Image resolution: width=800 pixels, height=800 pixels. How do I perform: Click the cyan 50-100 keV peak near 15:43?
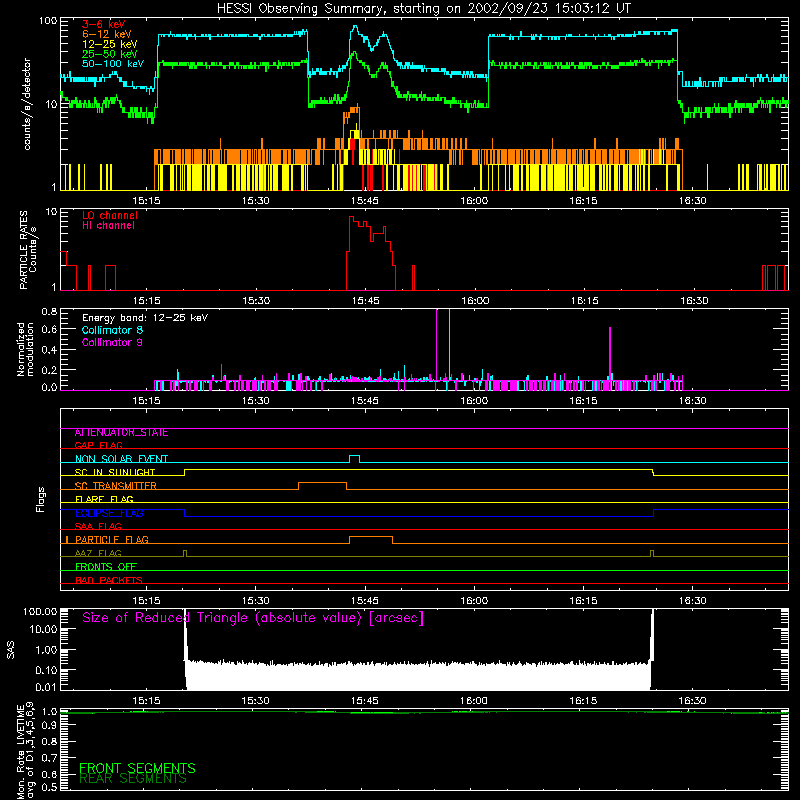coord(355,27)
